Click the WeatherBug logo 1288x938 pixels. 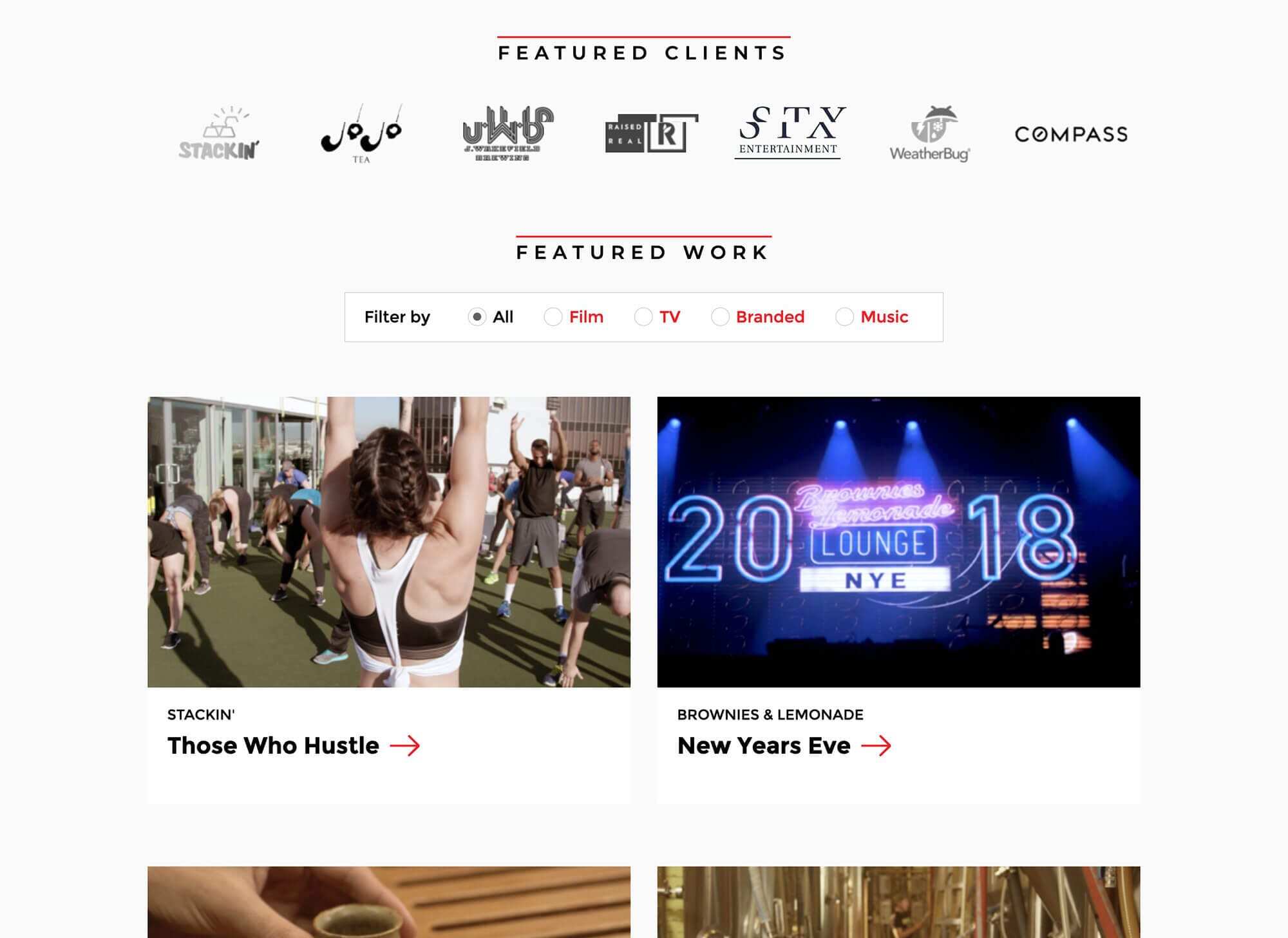tap(929, 133)
